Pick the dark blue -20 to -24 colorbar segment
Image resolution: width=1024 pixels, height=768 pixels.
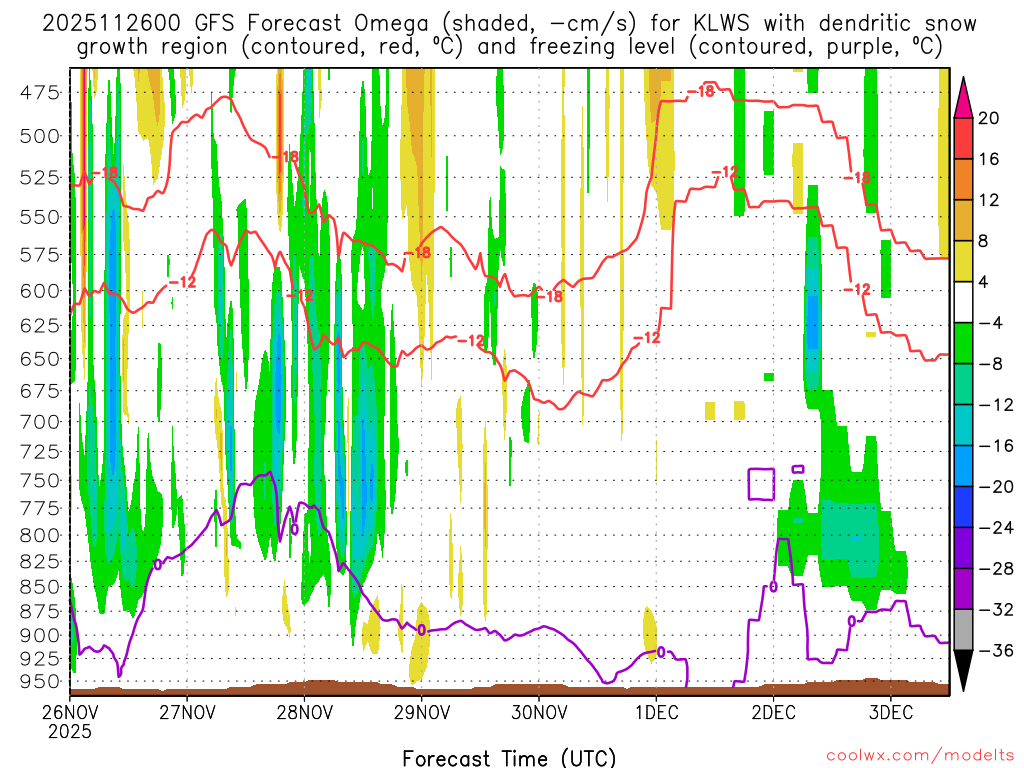(x=963, y=507)
